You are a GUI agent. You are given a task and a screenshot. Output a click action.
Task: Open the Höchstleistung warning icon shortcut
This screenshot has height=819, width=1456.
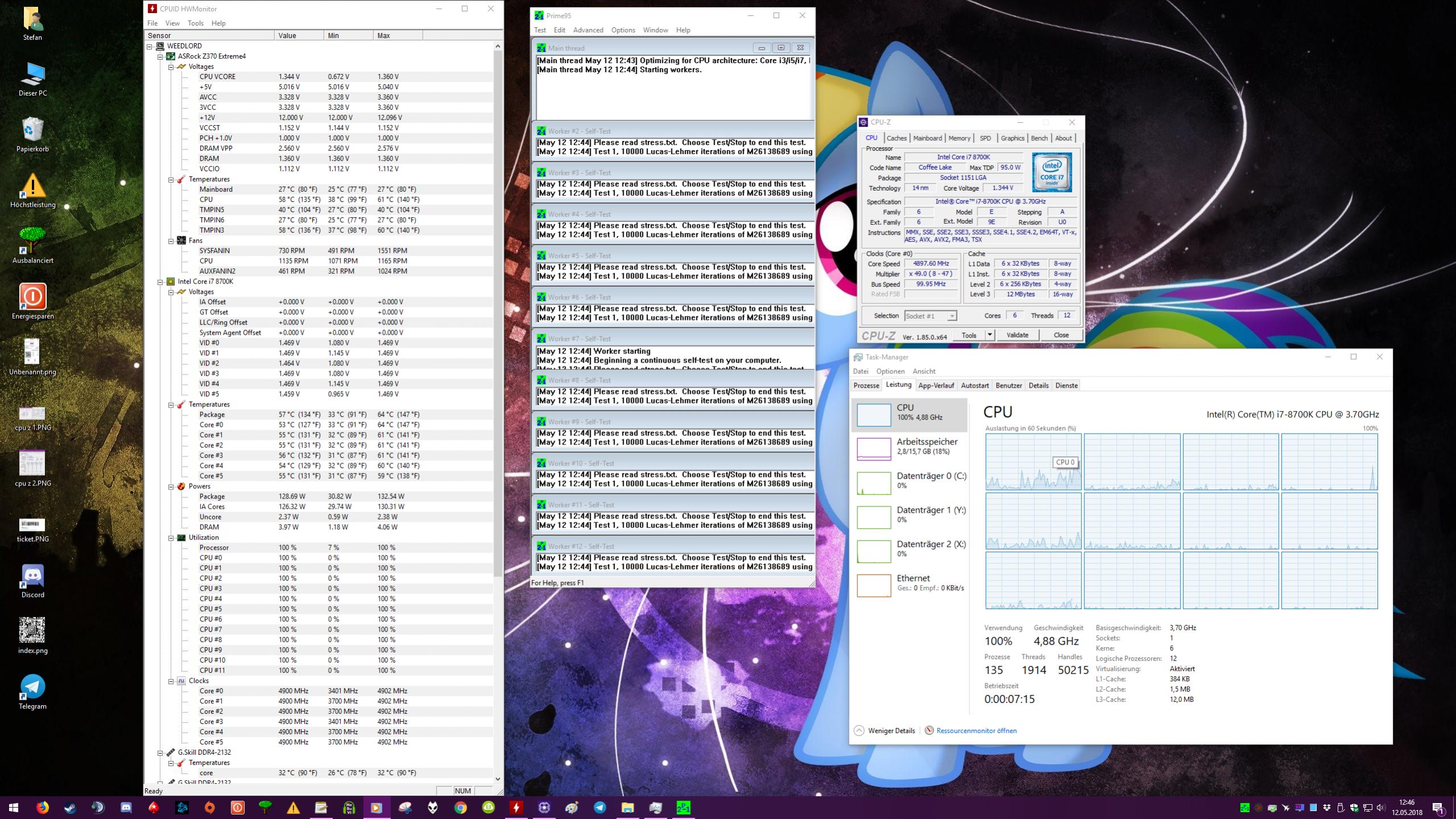point(32,186)
